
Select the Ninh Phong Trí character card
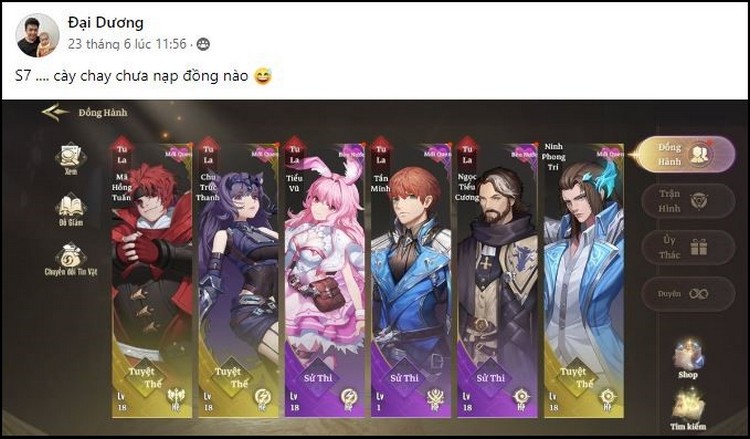(584, 280)
